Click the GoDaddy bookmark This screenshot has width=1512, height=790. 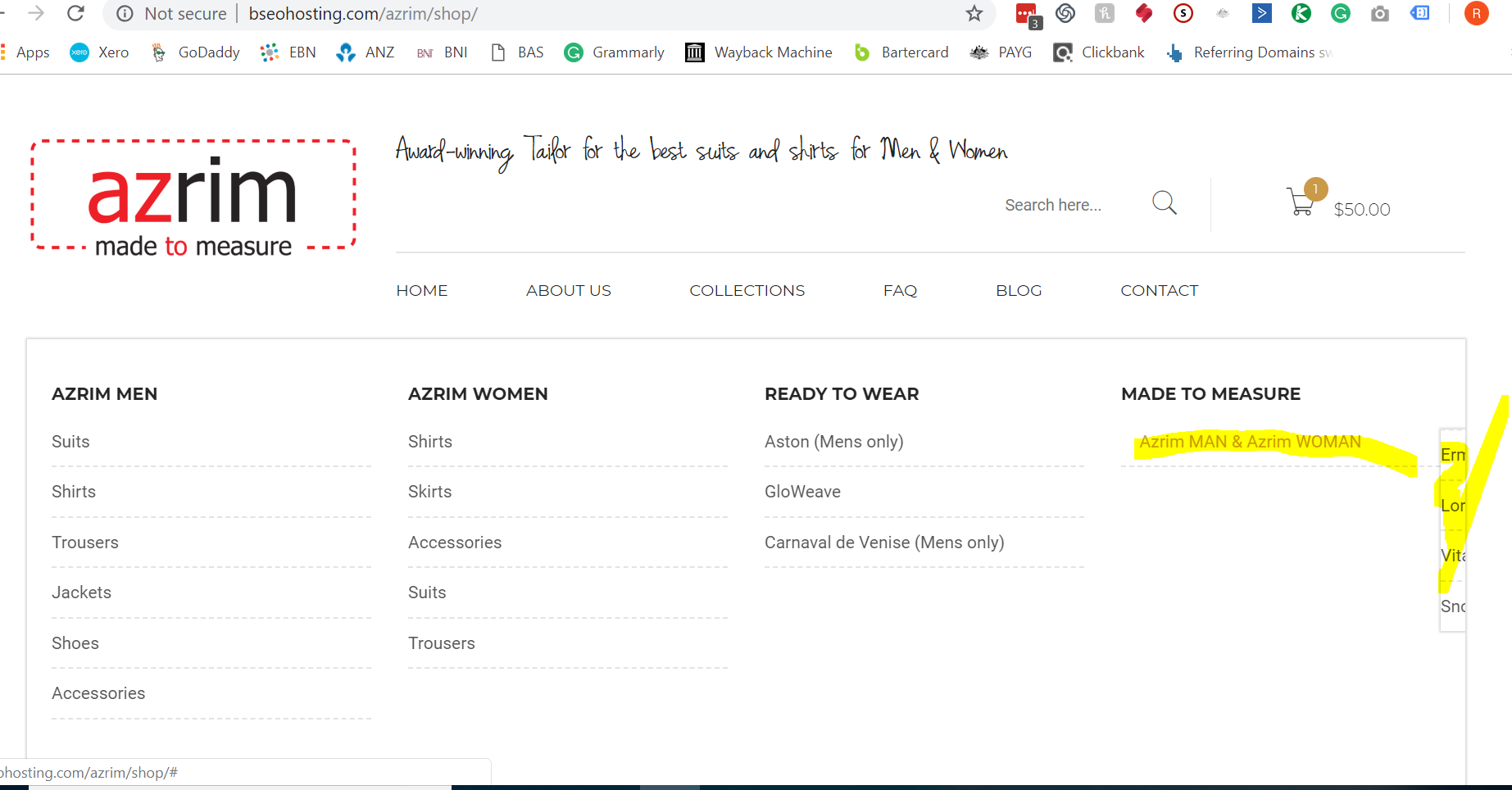pyautogui.click(x=195, y=52)
